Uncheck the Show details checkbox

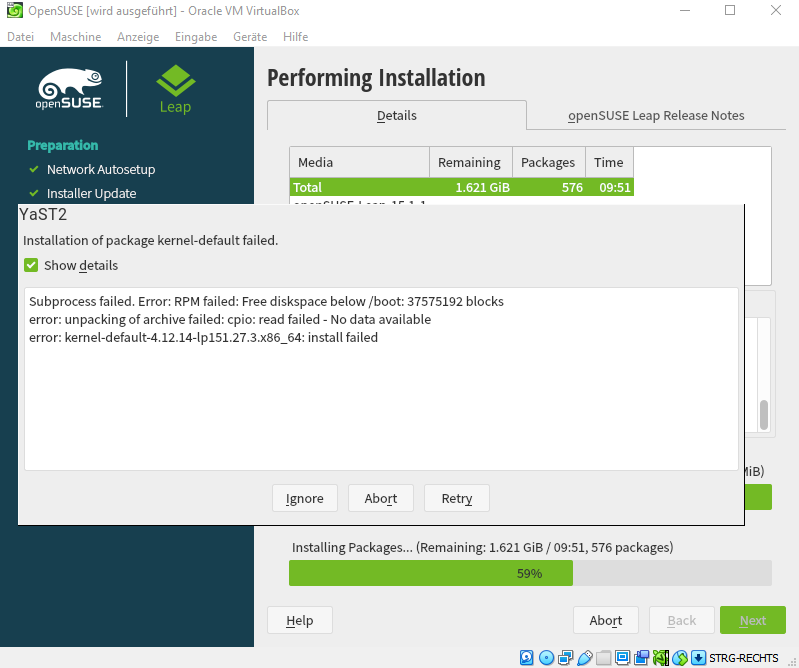tap(31, 265)
